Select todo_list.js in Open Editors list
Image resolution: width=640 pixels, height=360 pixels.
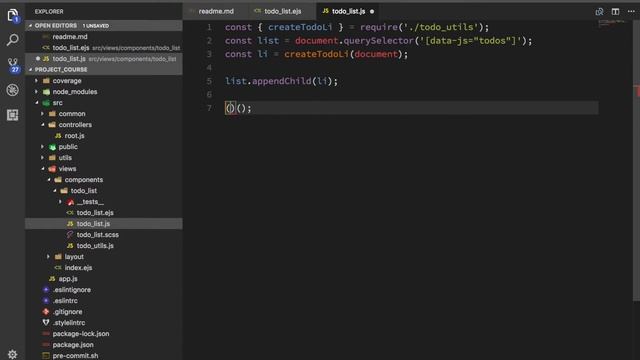[104, 59]
